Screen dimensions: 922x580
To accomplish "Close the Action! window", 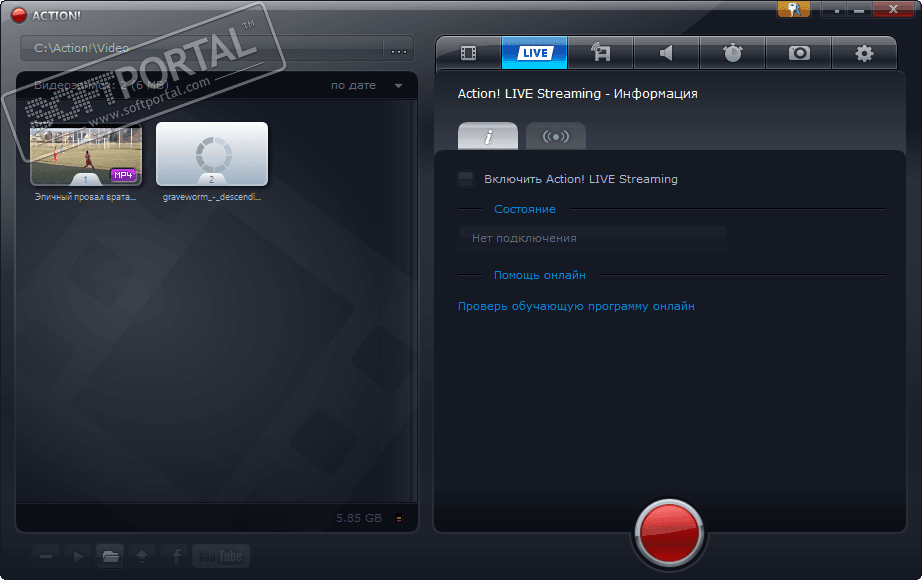I will click(x=893, y=9).
